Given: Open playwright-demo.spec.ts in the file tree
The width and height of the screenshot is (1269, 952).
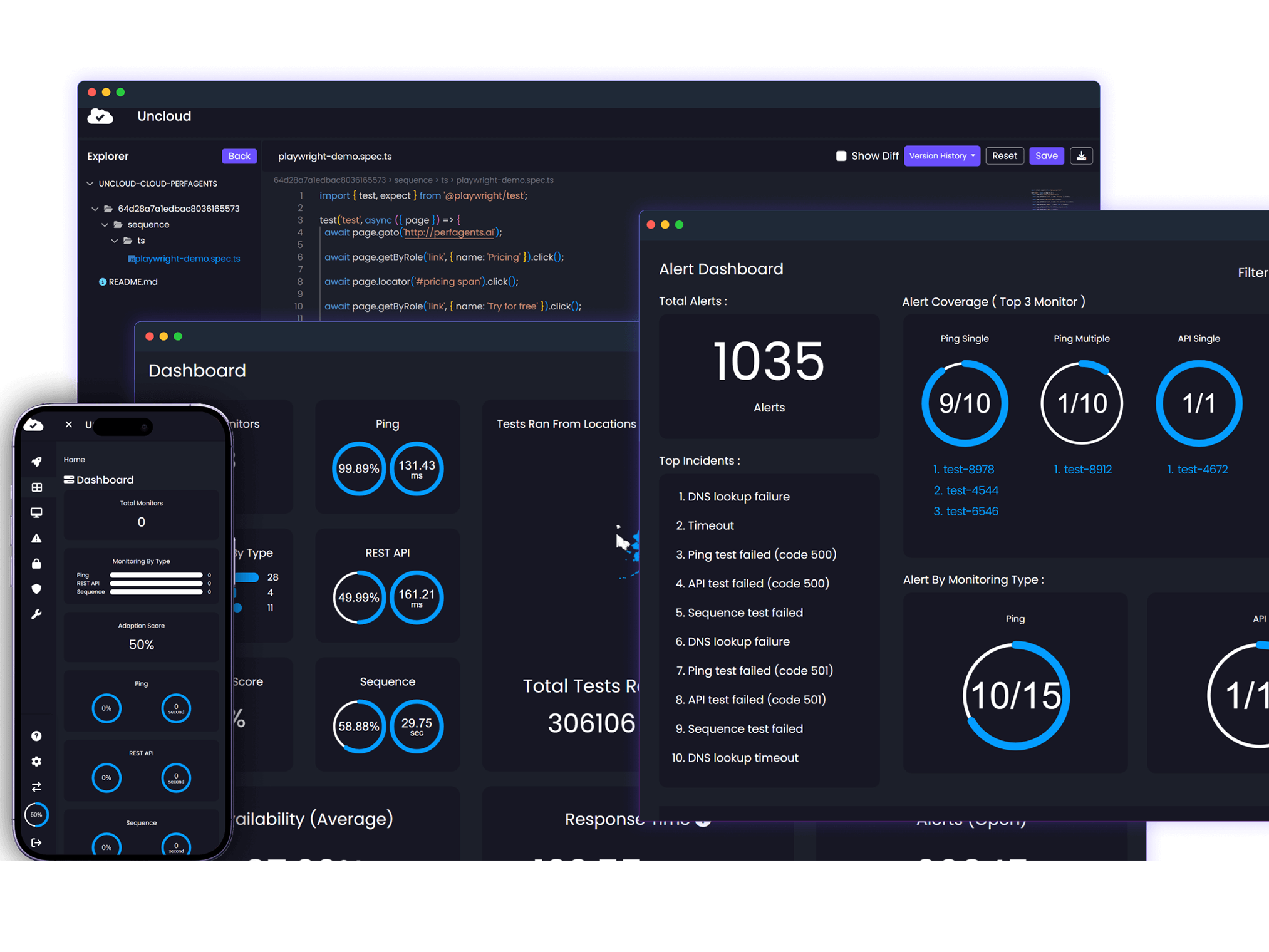Looking at the screenshot, I should coord(187,258).
